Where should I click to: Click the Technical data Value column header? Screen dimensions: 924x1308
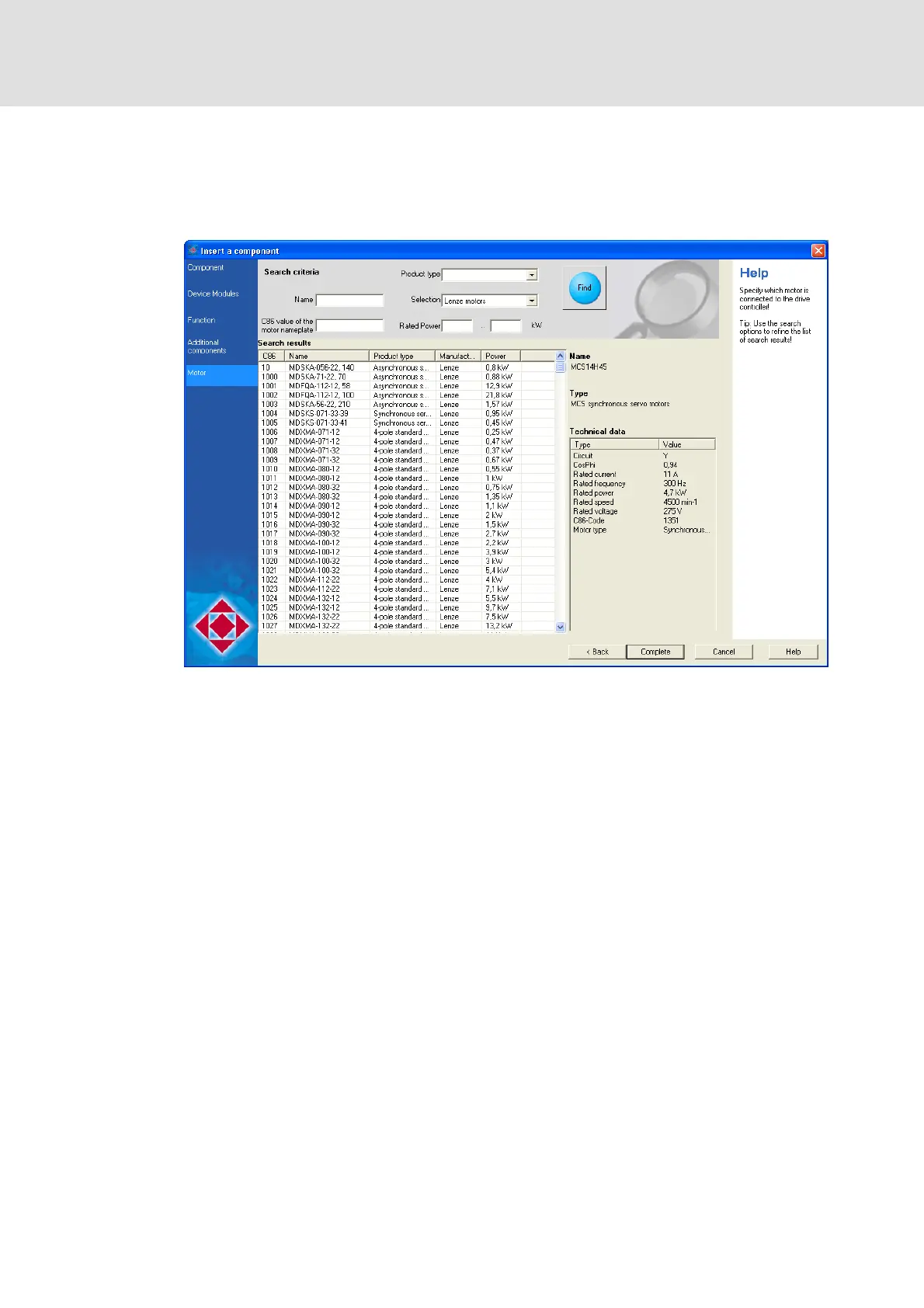[687, 444]
